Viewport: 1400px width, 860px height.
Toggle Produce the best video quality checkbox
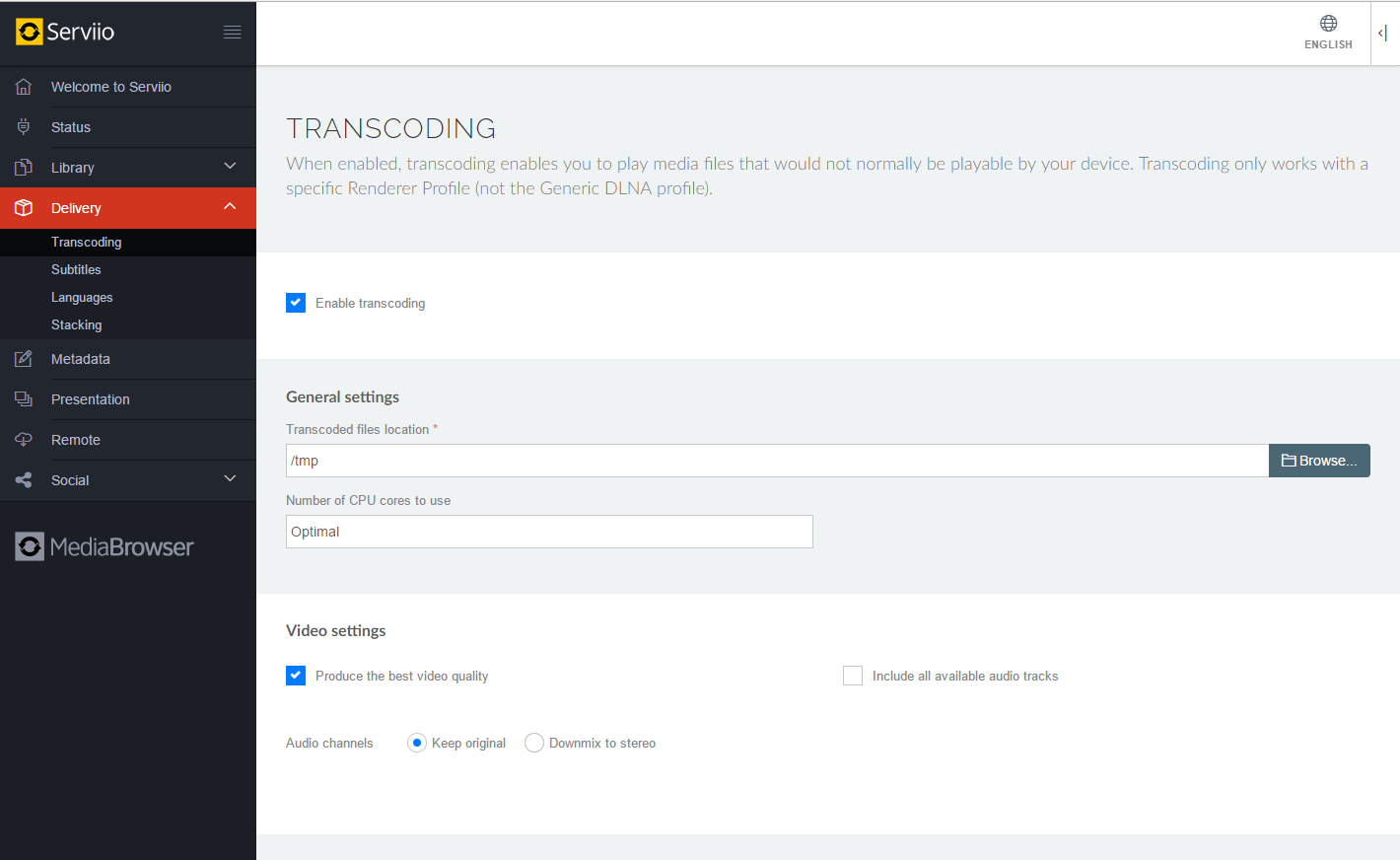296,676
